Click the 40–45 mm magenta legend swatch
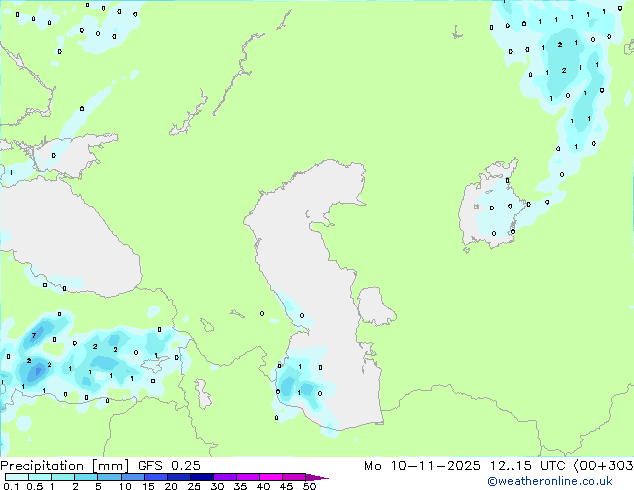 click(x=271, y=477)
